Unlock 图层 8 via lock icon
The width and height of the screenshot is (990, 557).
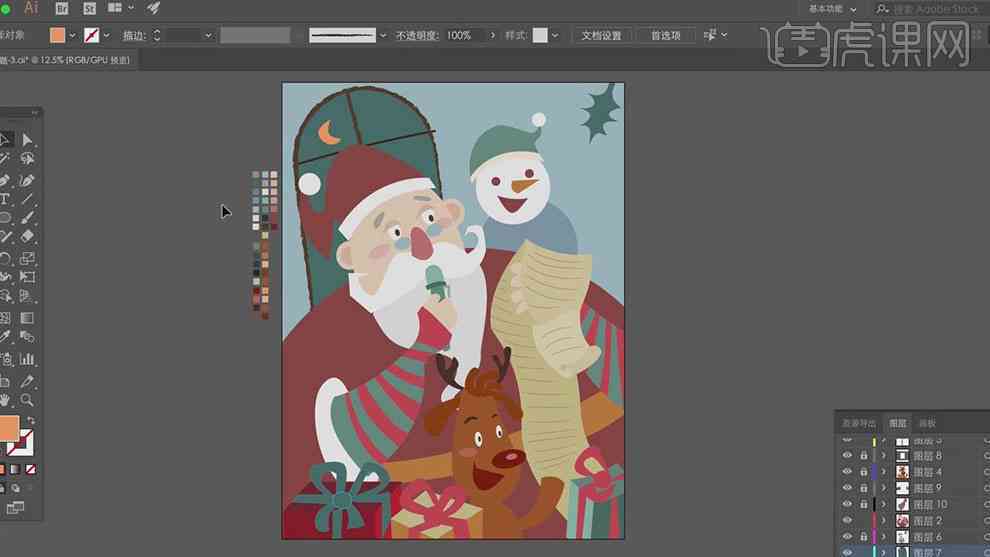coord(863,455)
